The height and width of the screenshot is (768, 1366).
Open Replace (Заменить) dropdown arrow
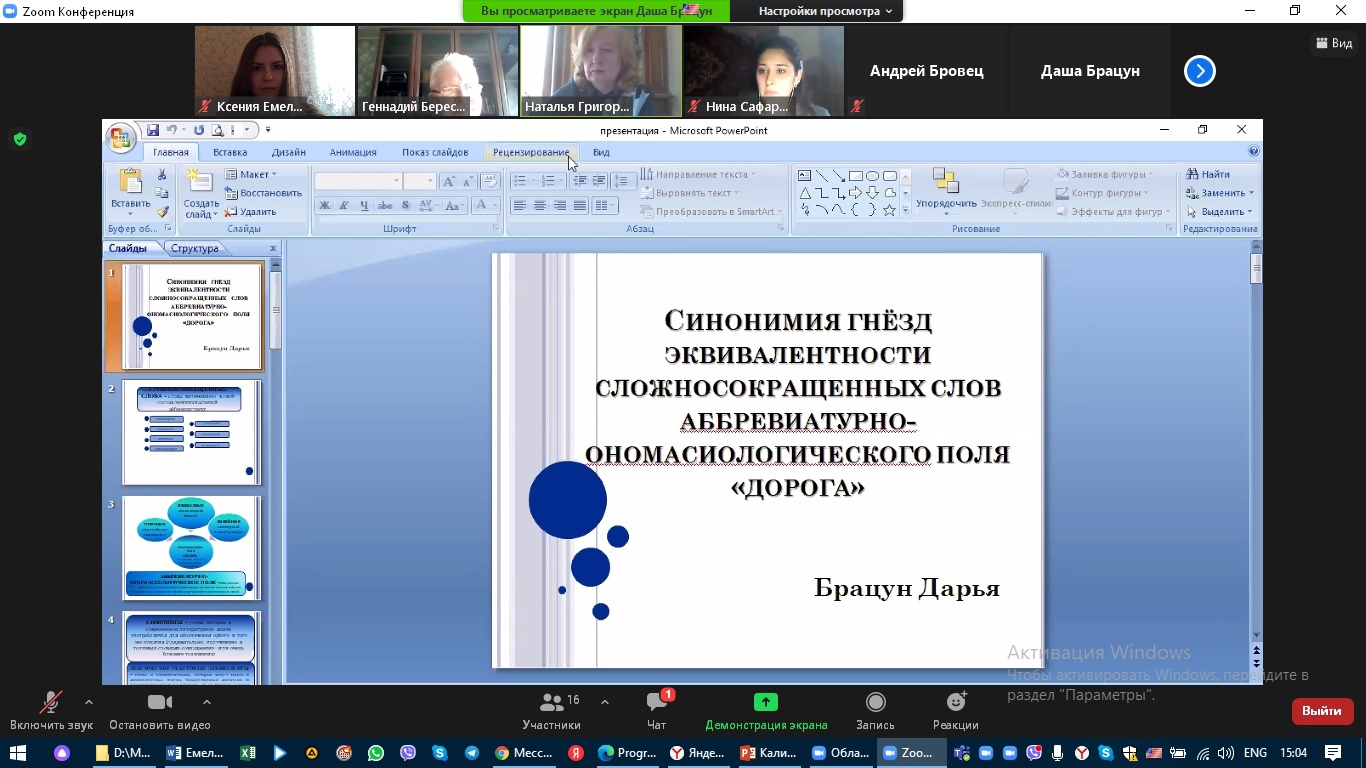pos(1251,193)
